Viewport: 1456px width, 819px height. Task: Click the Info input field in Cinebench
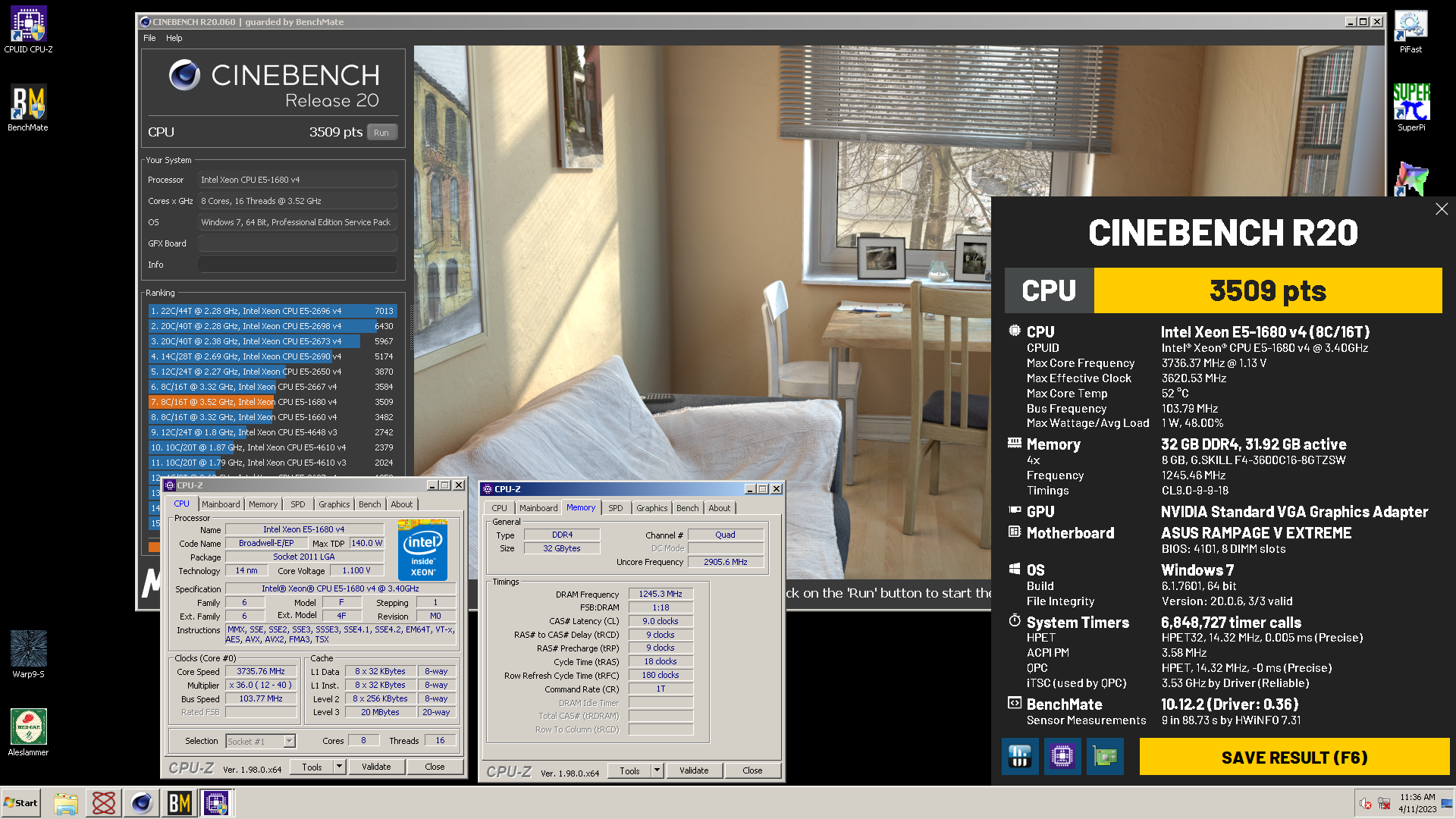click(x=297, y=265)
